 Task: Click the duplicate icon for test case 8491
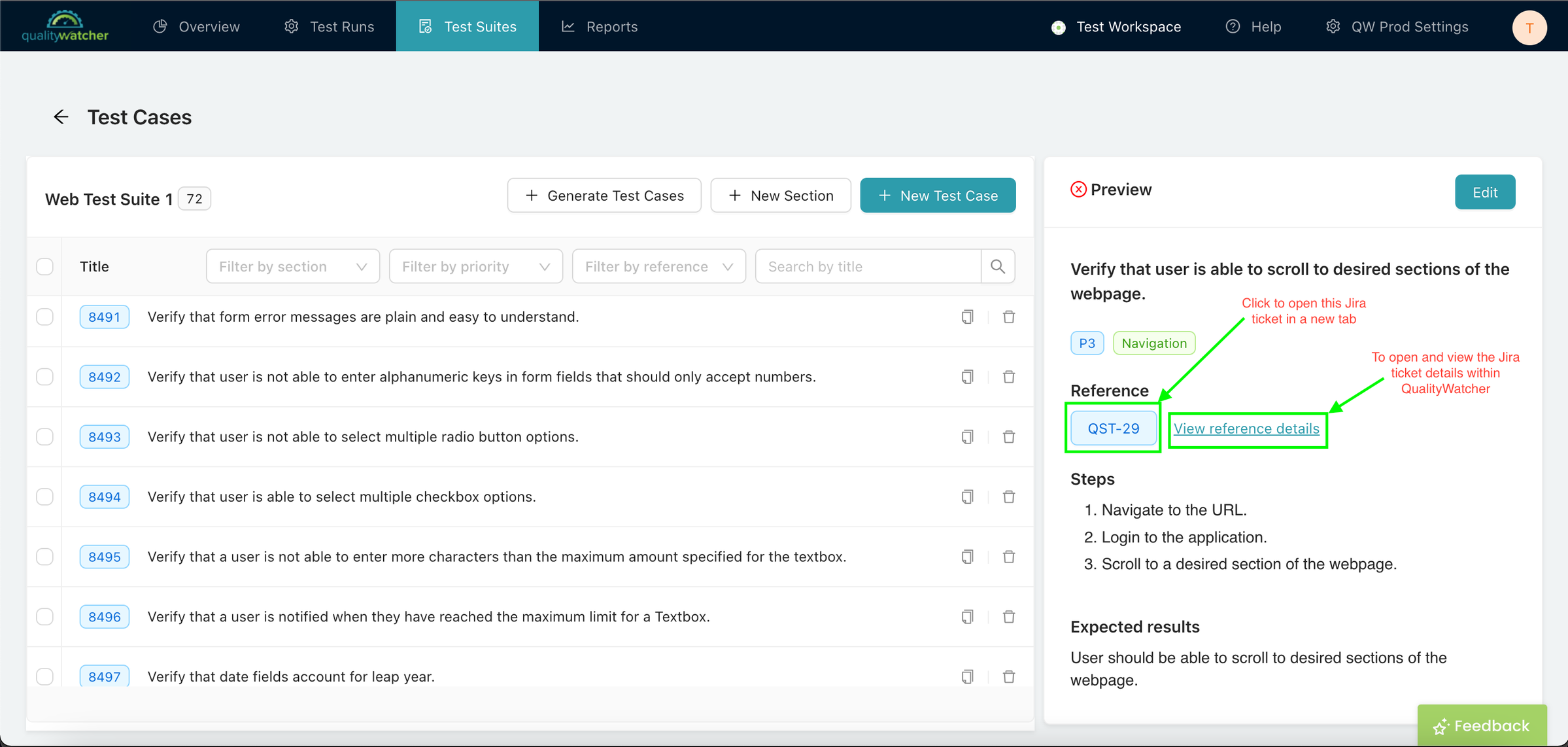pyautogui.click(x=967, y=316)
